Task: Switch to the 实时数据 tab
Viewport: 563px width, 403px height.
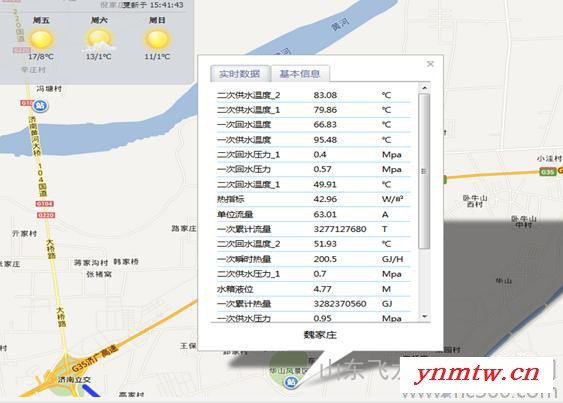Action: pos(240,74)
